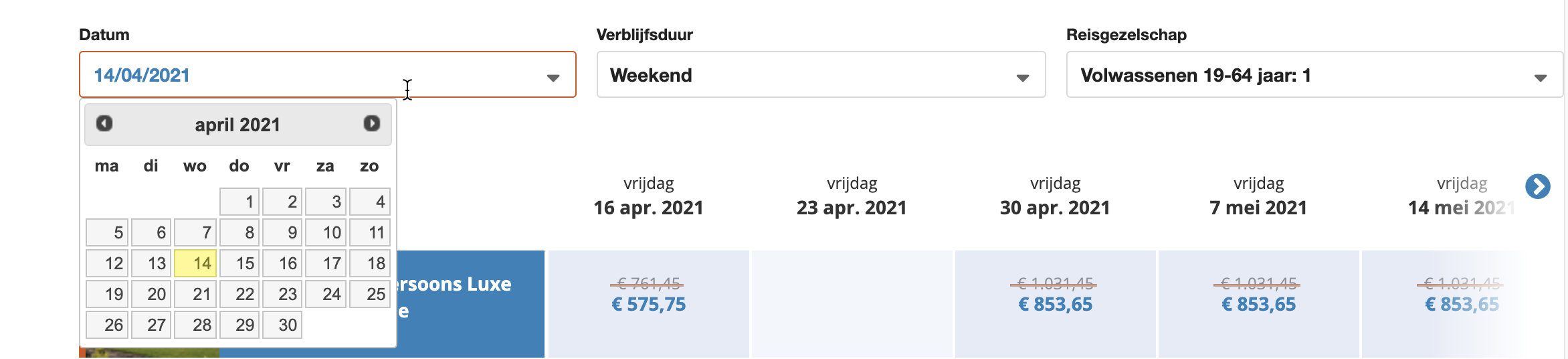Pick day 18 in the calendar

tap(369, 263)
